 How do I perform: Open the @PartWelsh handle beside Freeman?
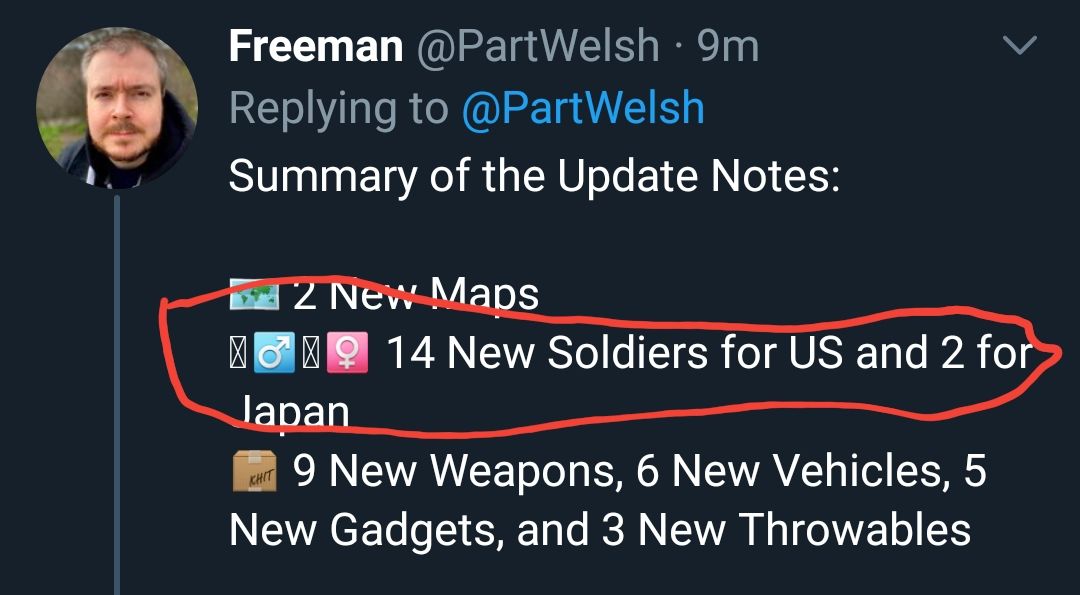(x=537, y=46)
